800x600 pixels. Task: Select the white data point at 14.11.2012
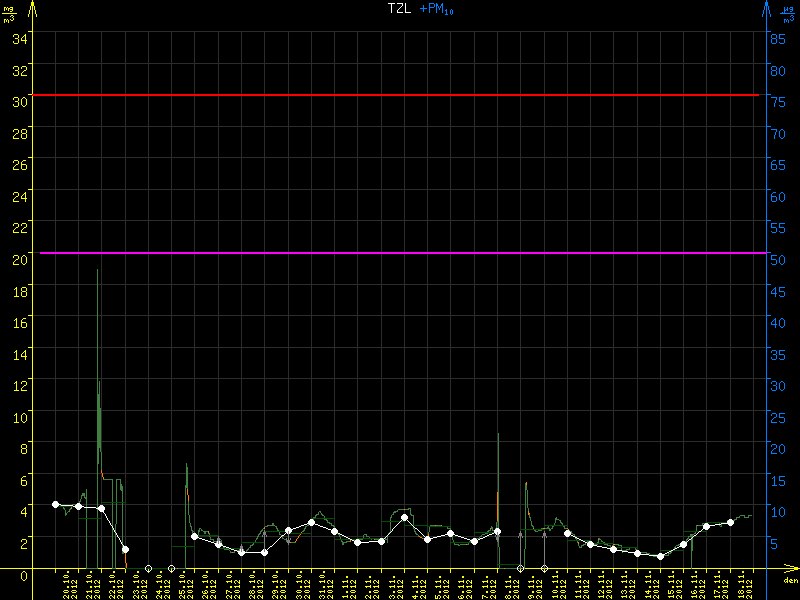660,556
